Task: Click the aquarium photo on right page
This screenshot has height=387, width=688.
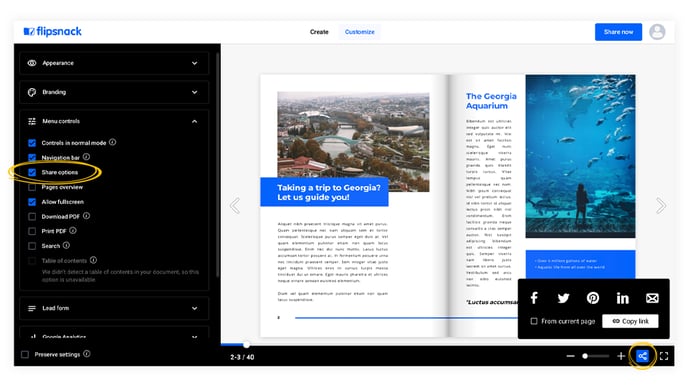Action: (580, 156)
